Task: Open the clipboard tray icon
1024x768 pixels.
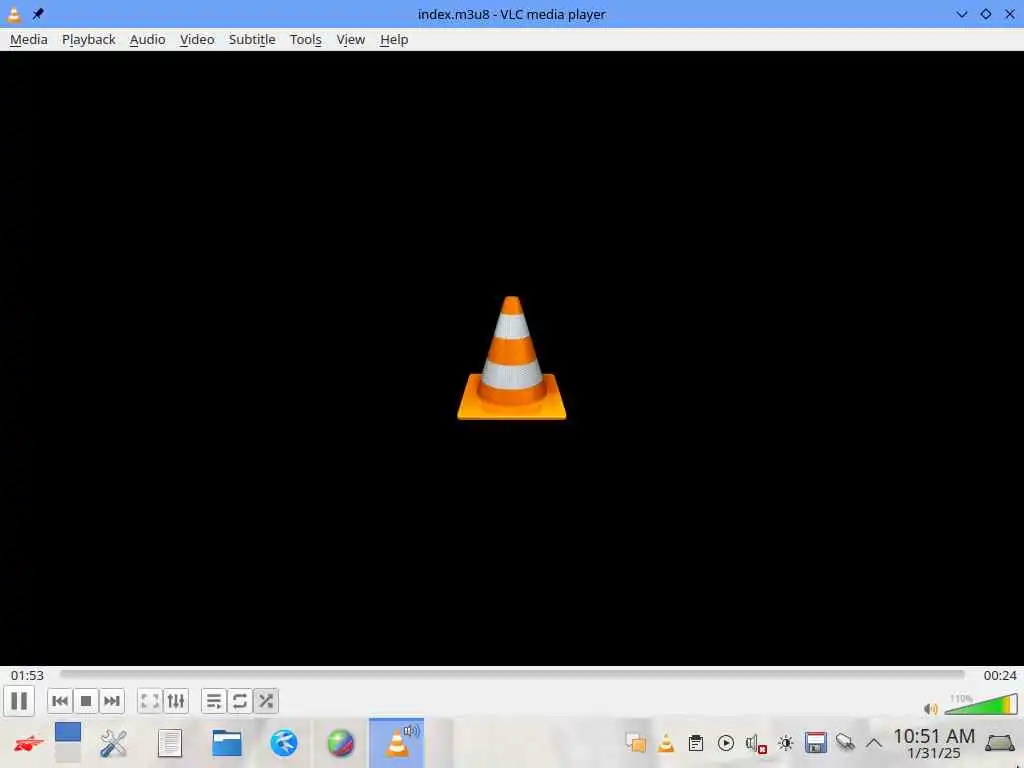Action: (x=696, y=743)
